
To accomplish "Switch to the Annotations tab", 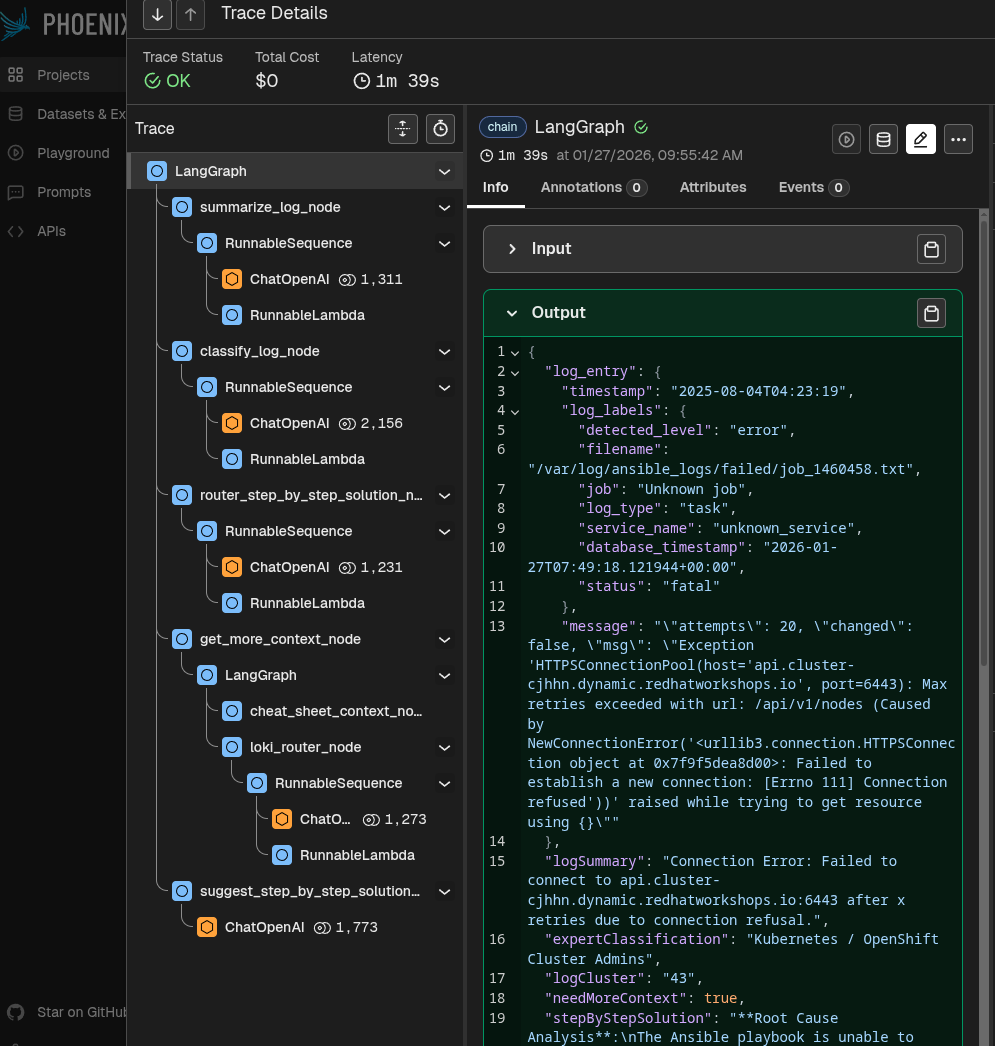I will (x=593, y=188).
